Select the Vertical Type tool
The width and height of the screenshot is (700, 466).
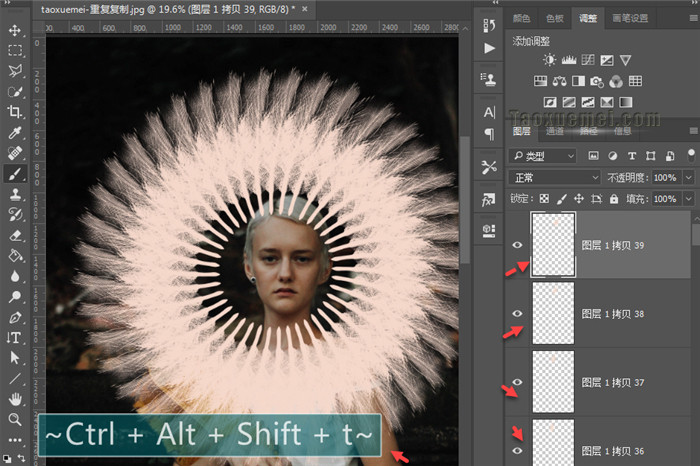tap(15, 338)
